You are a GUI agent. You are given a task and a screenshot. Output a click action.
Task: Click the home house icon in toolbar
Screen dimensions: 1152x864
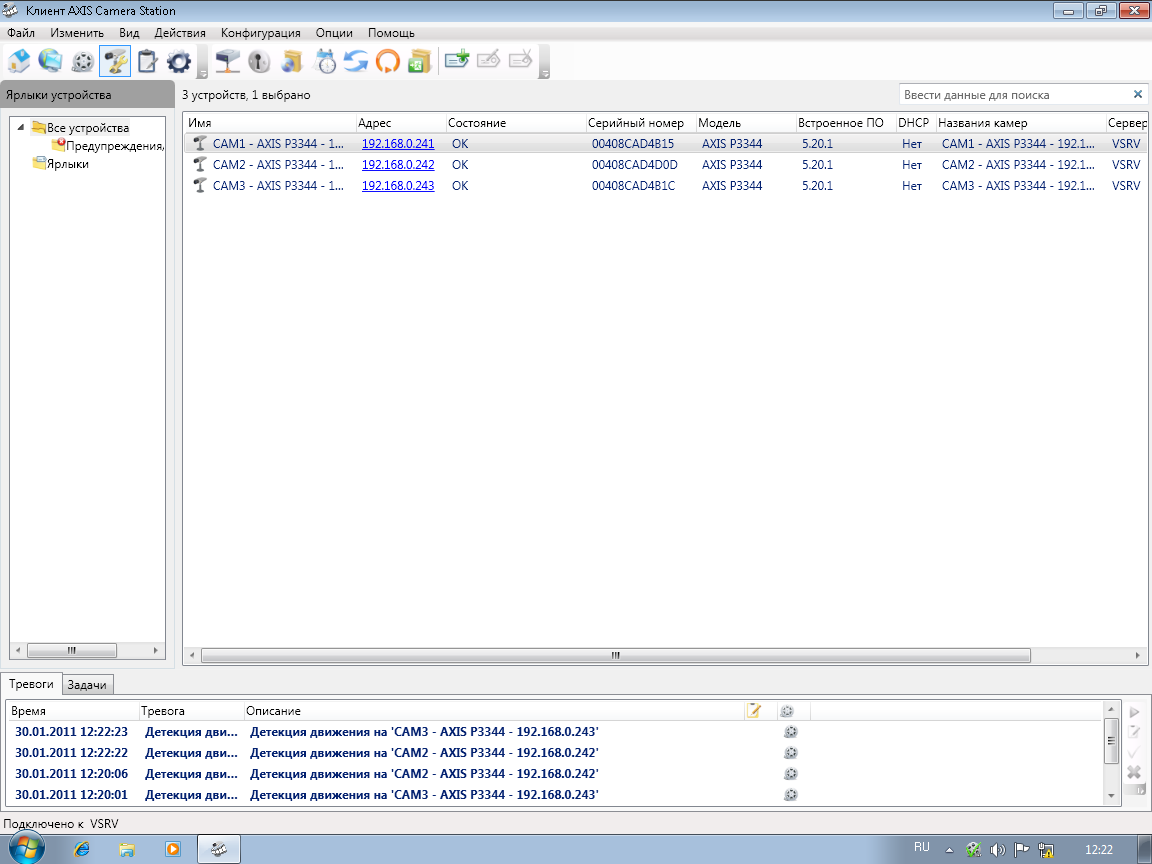(18, 62)
